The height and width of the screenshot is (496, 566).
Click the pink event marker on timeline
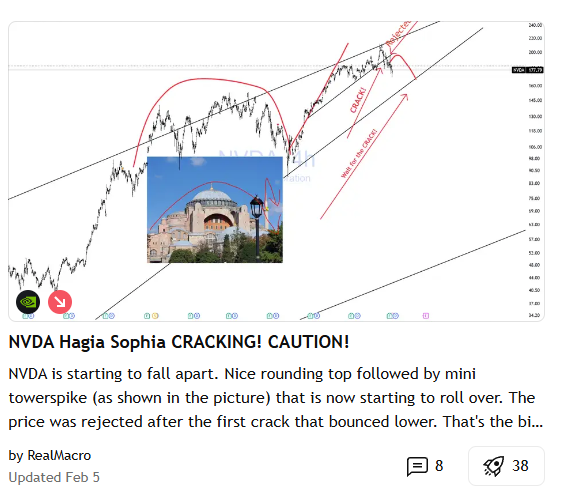tap(426, 316)
